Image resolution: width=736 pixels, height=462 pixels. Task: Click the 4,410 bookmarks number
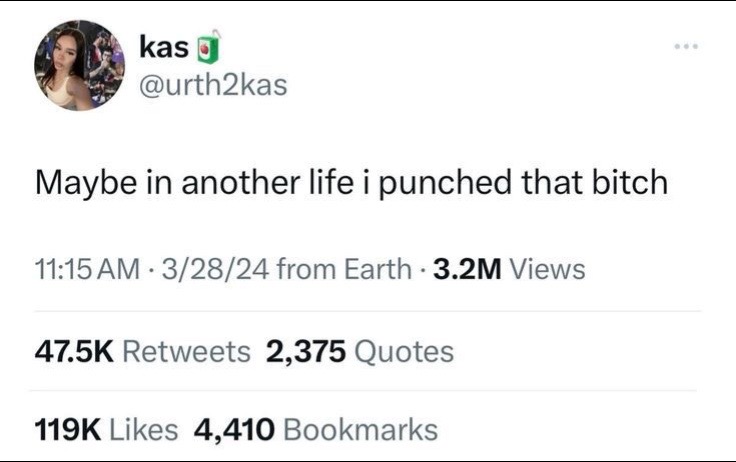[x=234, y=430]
